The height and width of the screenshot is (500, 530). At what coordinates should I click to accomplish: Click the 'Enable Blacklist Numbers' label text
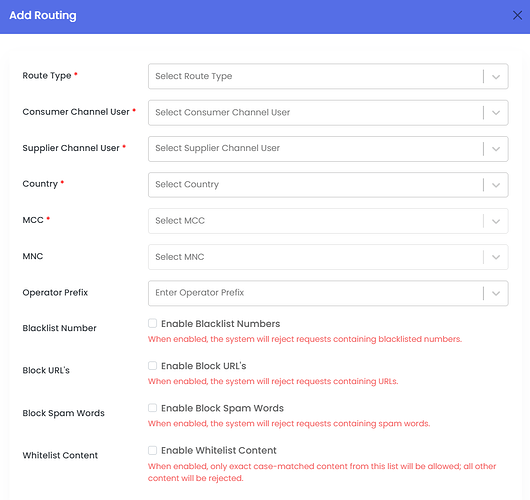click(220, 324)
